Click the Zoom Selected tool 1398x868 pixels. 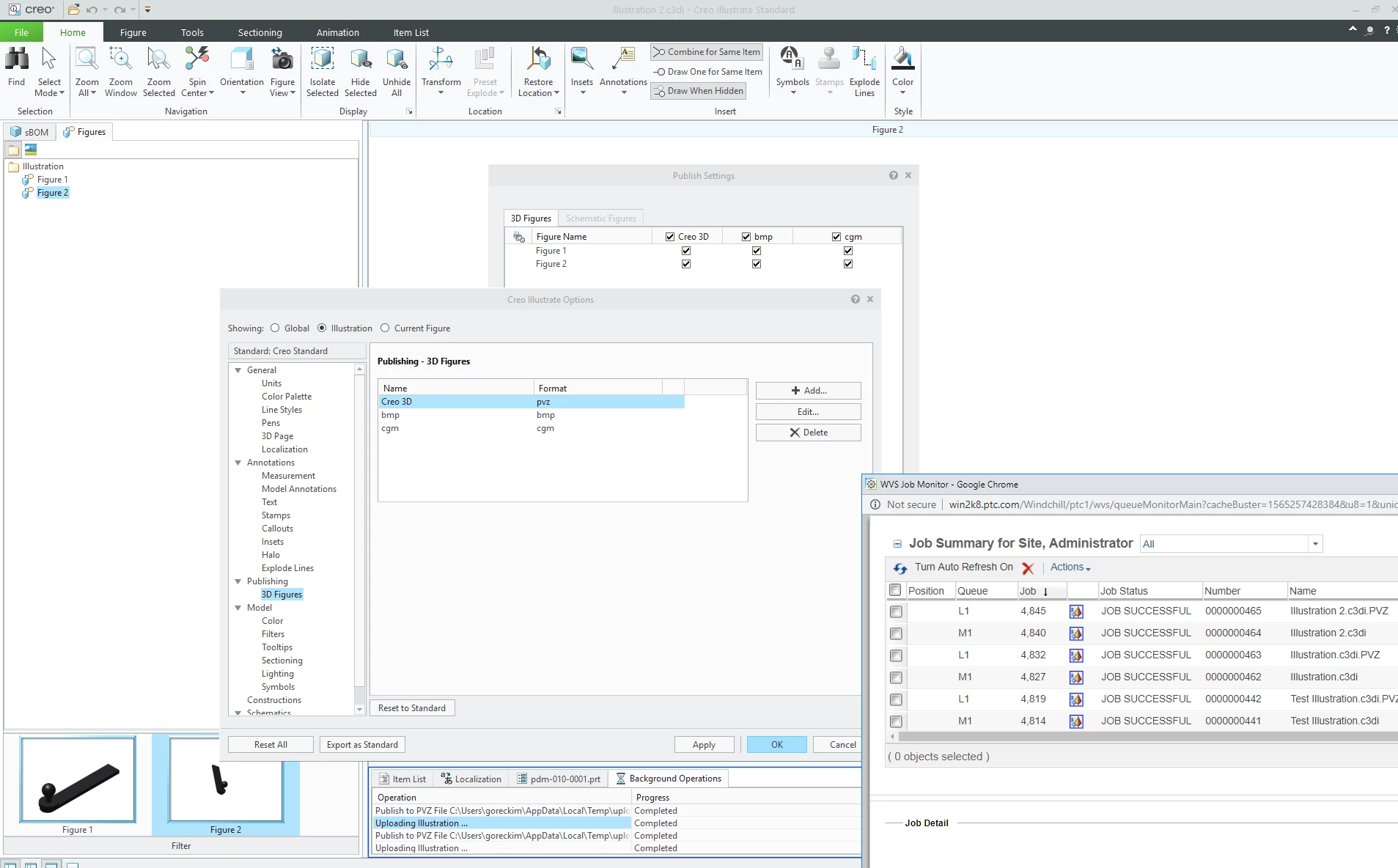158,59
